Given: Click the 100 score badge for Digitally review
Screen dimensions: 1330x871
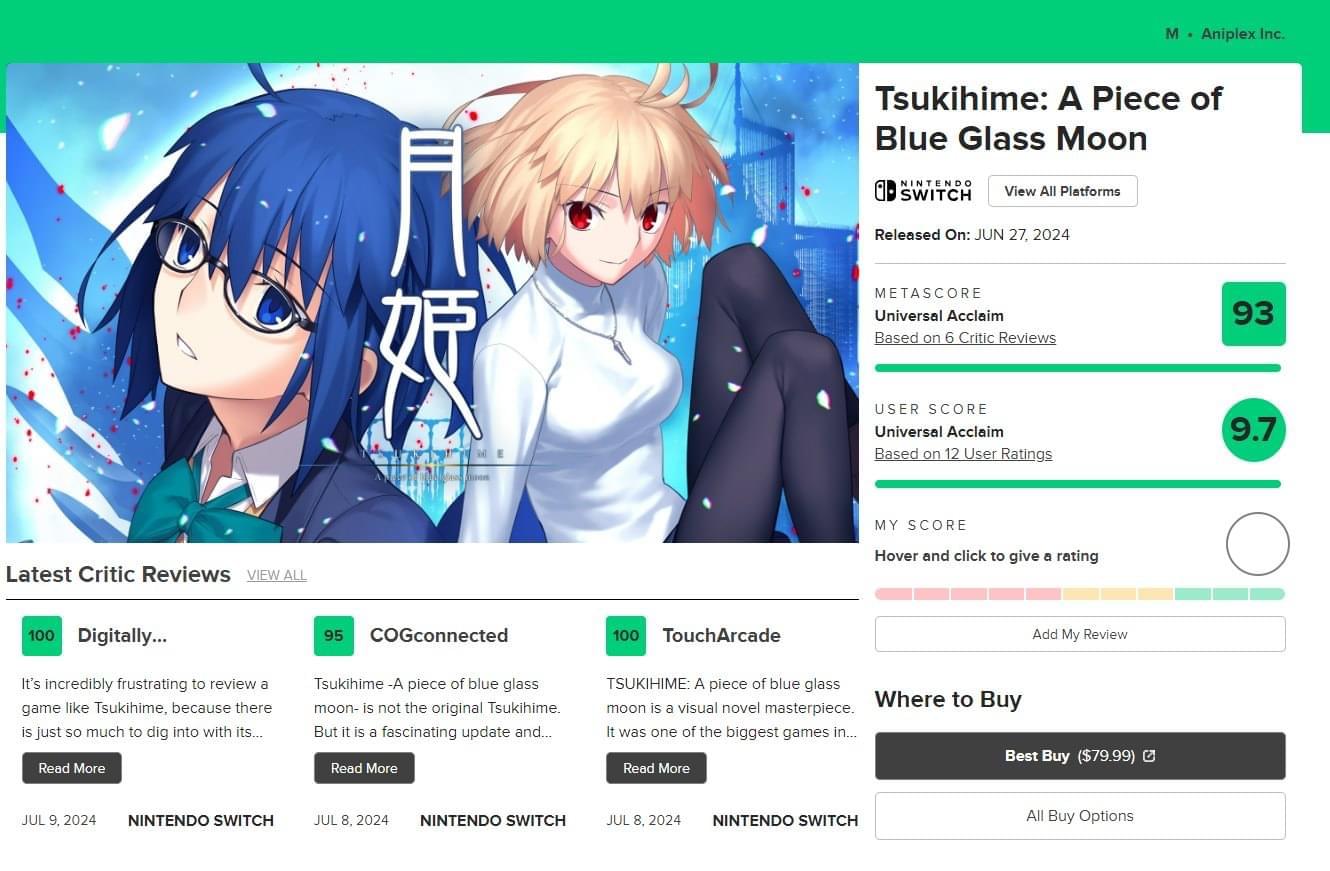Looking at the screenshot, I should click(x=42, y=636).
